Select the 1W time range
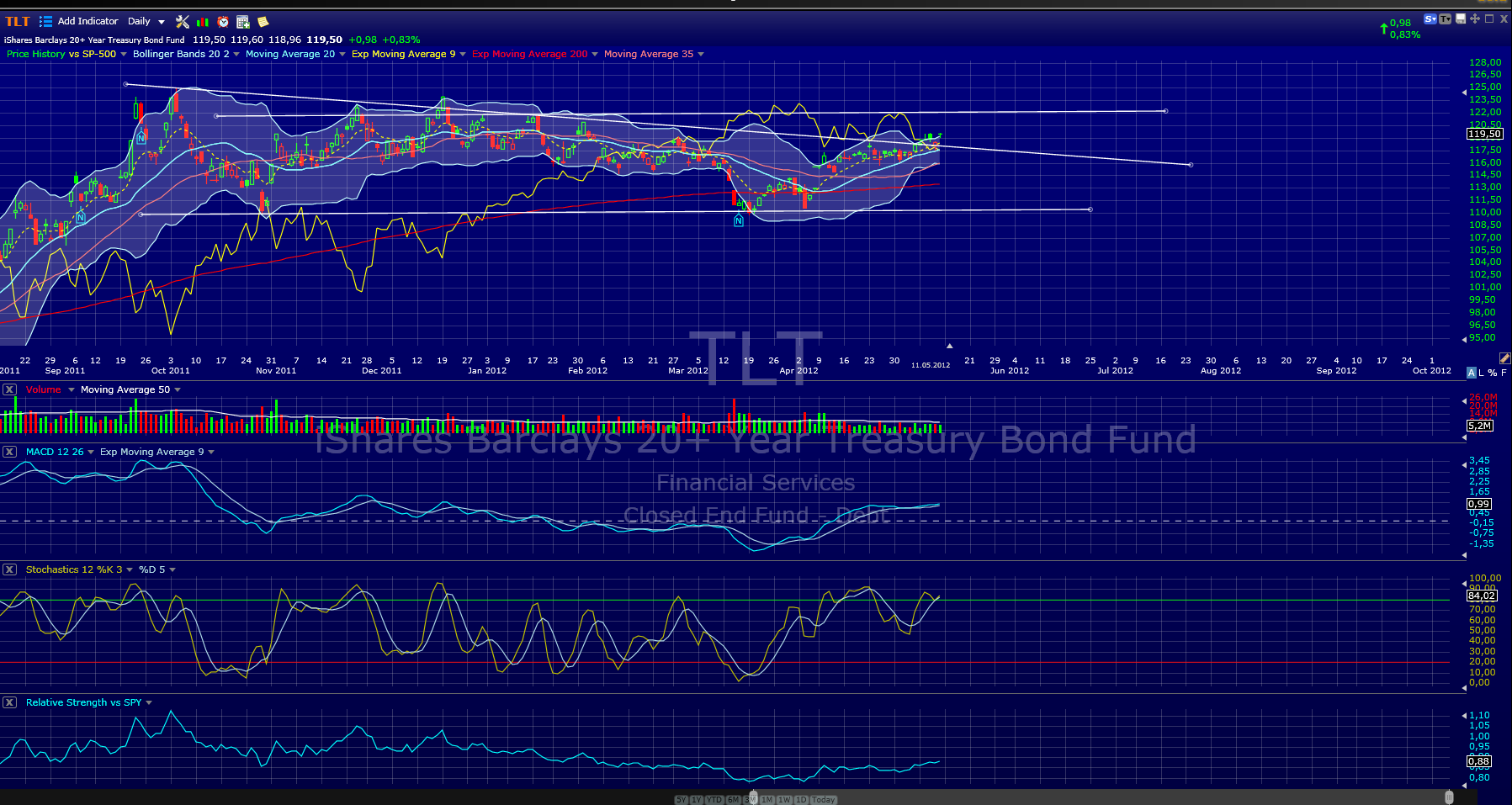Viewport: 1512px width, 805px height. click(784, 800)
